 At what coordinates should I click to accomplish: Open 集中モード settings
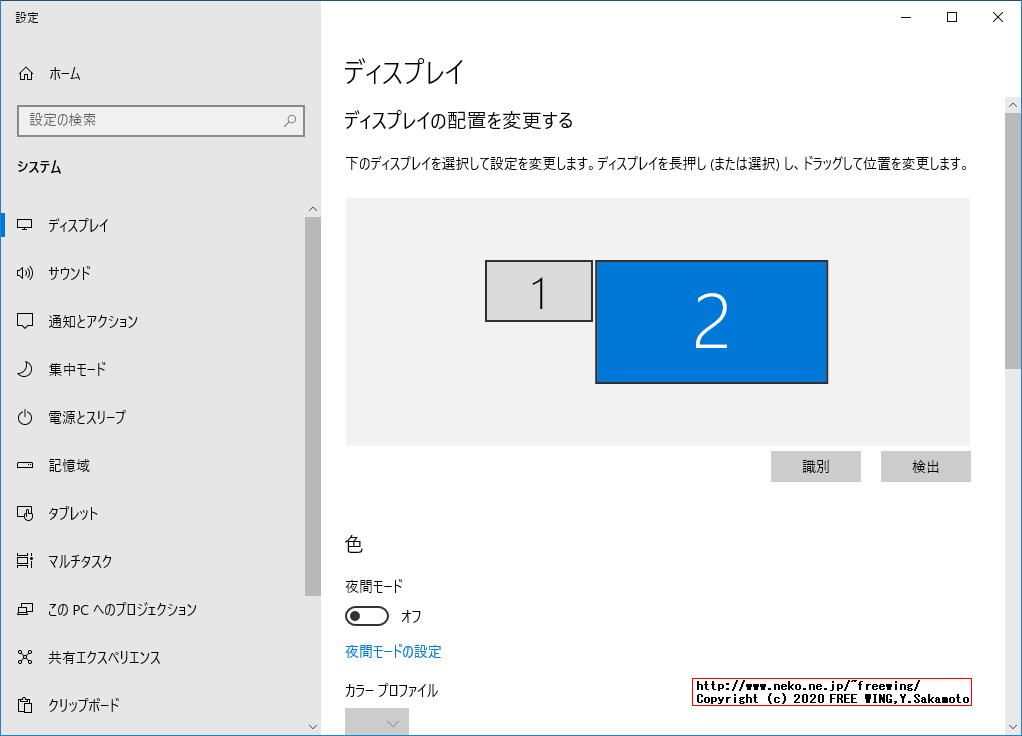[27, 369]
